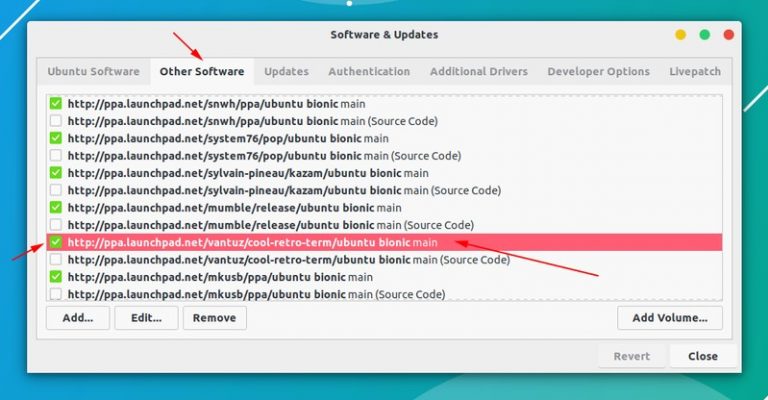Image resolution: width=768 pixels, height=400 pixels.
Task: Enable system76/pop Source Code checkbox
Action: [x=56, y=156]
